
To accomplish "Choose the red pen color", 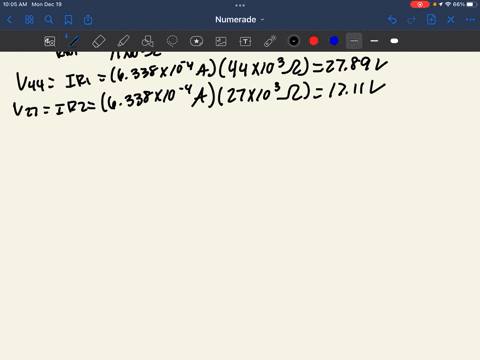I will tap(314, 41).
